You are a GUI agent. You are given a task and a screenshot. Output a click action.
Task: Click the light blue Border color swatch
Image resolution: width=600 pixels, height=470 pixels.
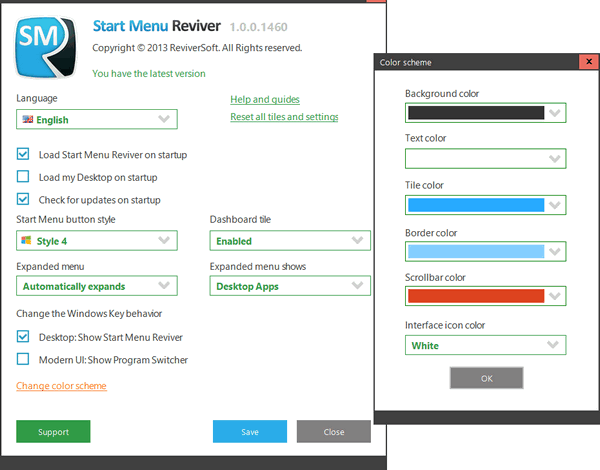click(476, 251)
